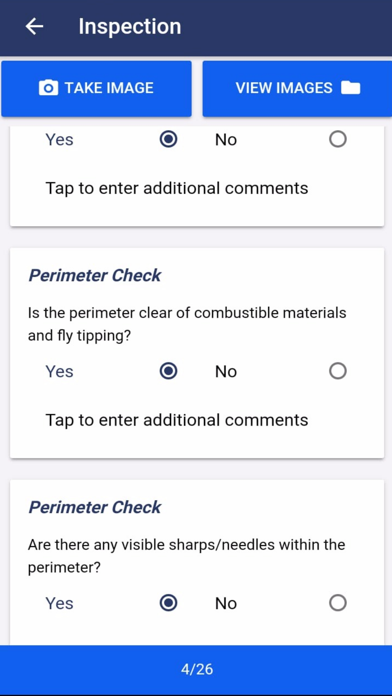Choose Yes for combustible materials question
Image resolution: width=392 pixels, height=696 pixels.
point(168,371)
